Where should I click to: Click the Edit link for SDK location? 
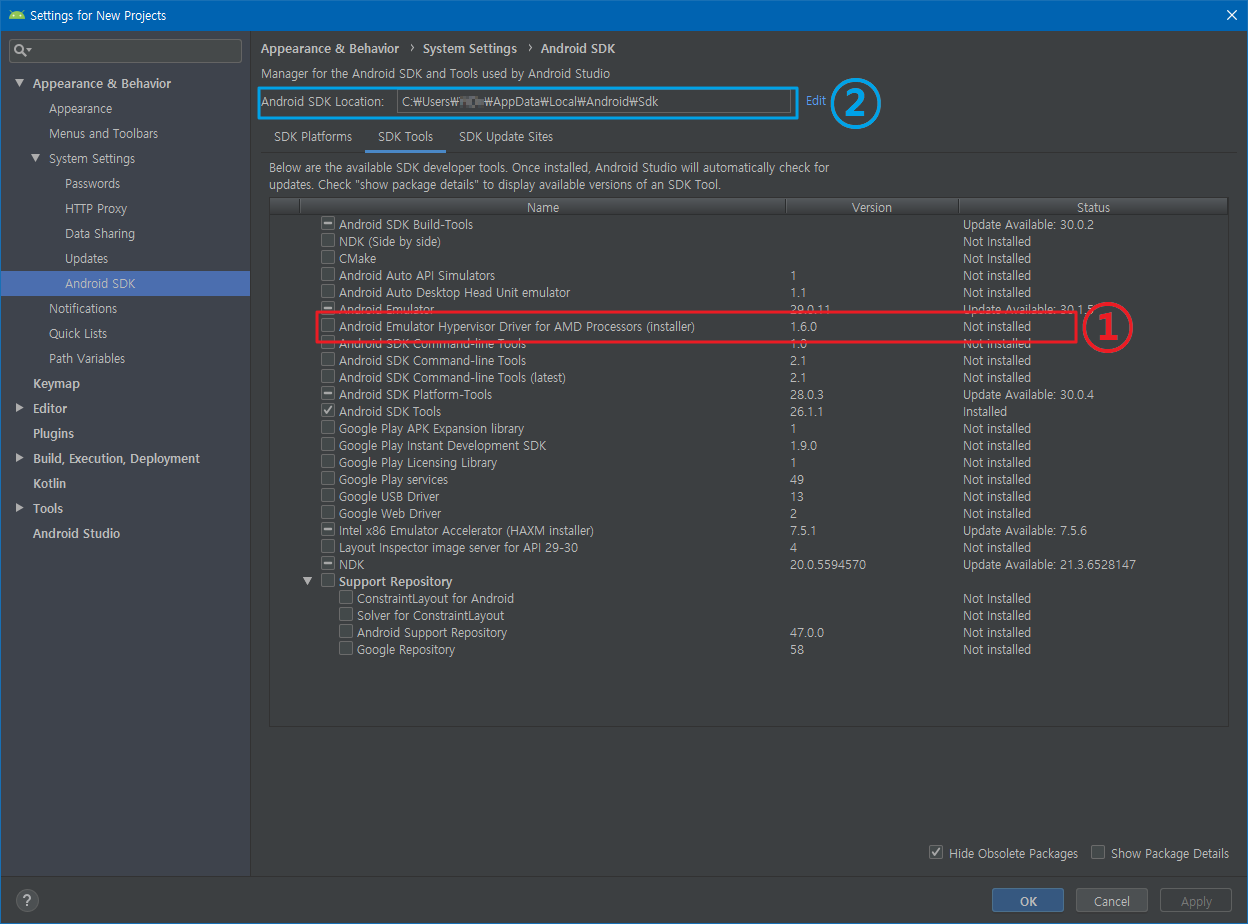point(816,101)
